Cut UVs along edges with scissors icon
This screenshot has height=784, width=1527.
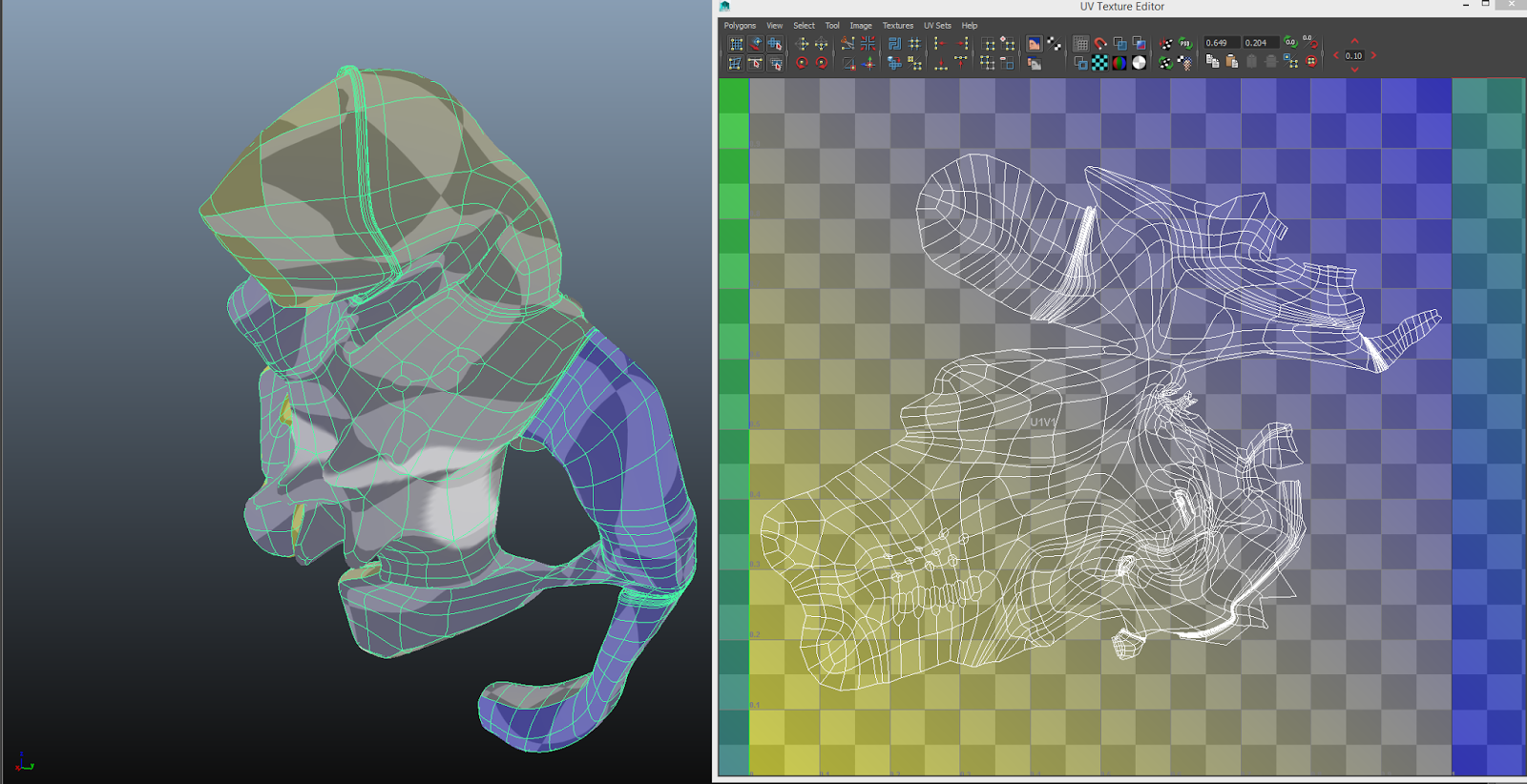[847, 43]
